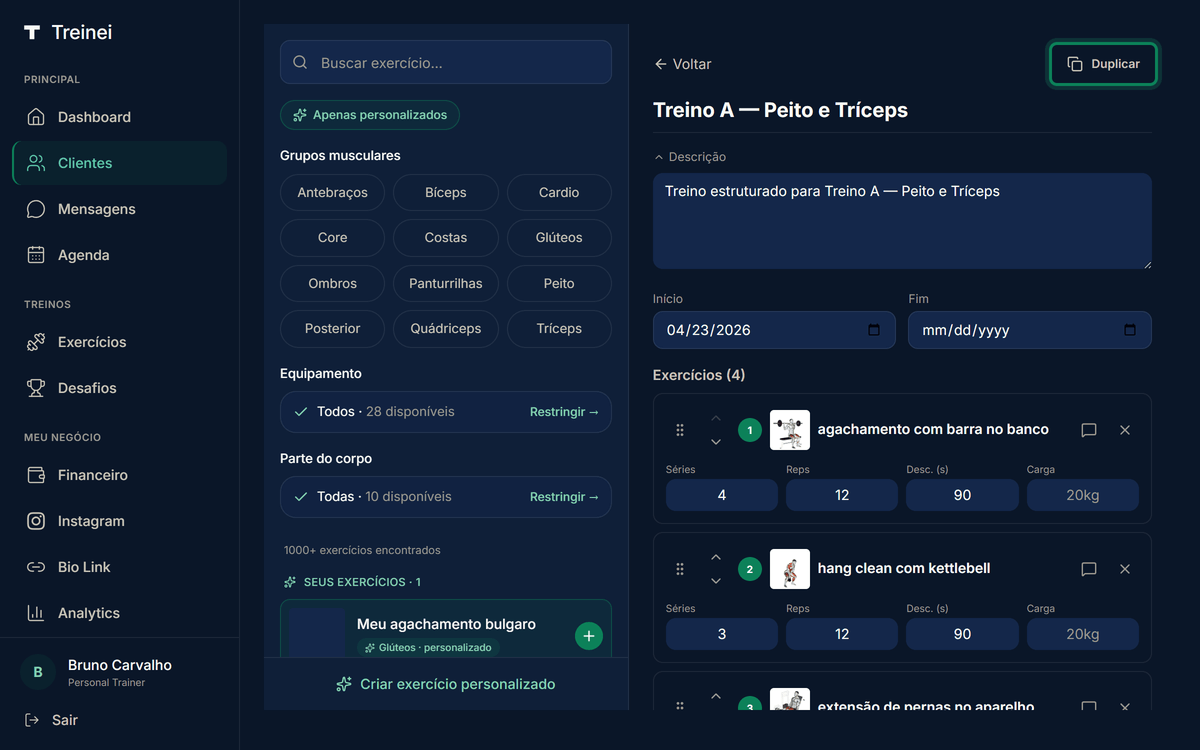Go back with the Voltar link
Screen dimensions: 1200x750
click(682, 64)
